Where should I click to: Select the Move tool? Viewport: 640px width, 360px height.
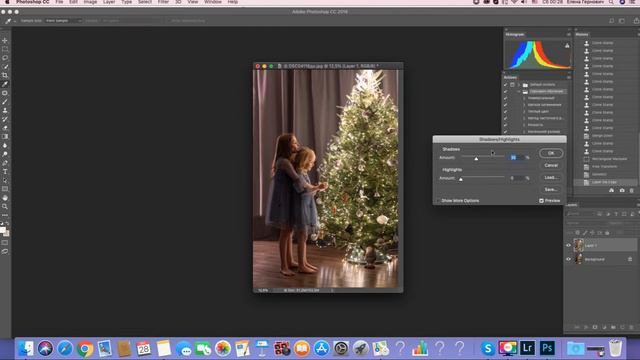coord(5,40)
